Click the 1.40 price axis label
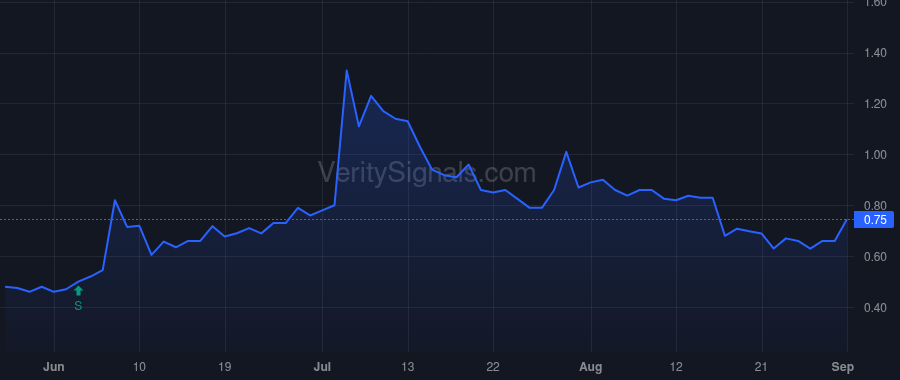 pyautogui.click(x=875, y=53)
